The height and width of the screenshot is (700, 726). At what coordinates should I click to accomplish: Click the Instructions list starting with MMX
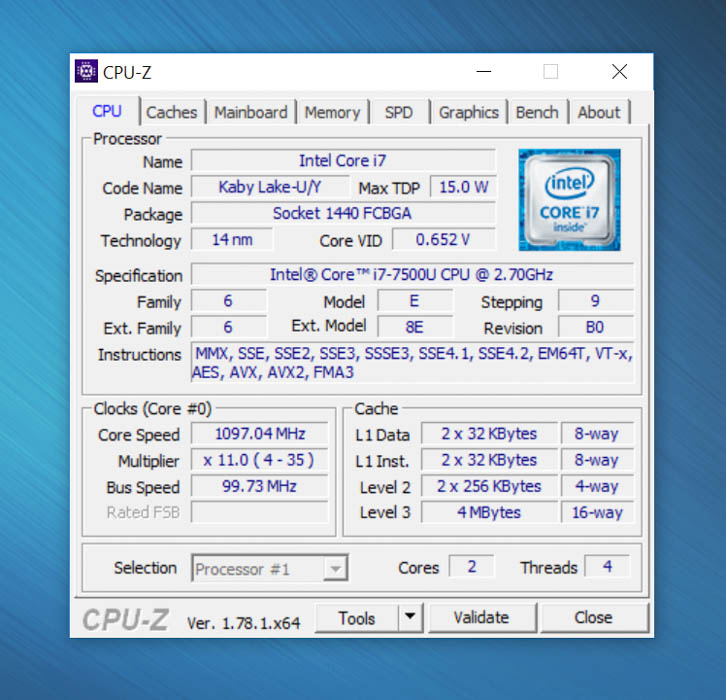[x=412, y=362]
